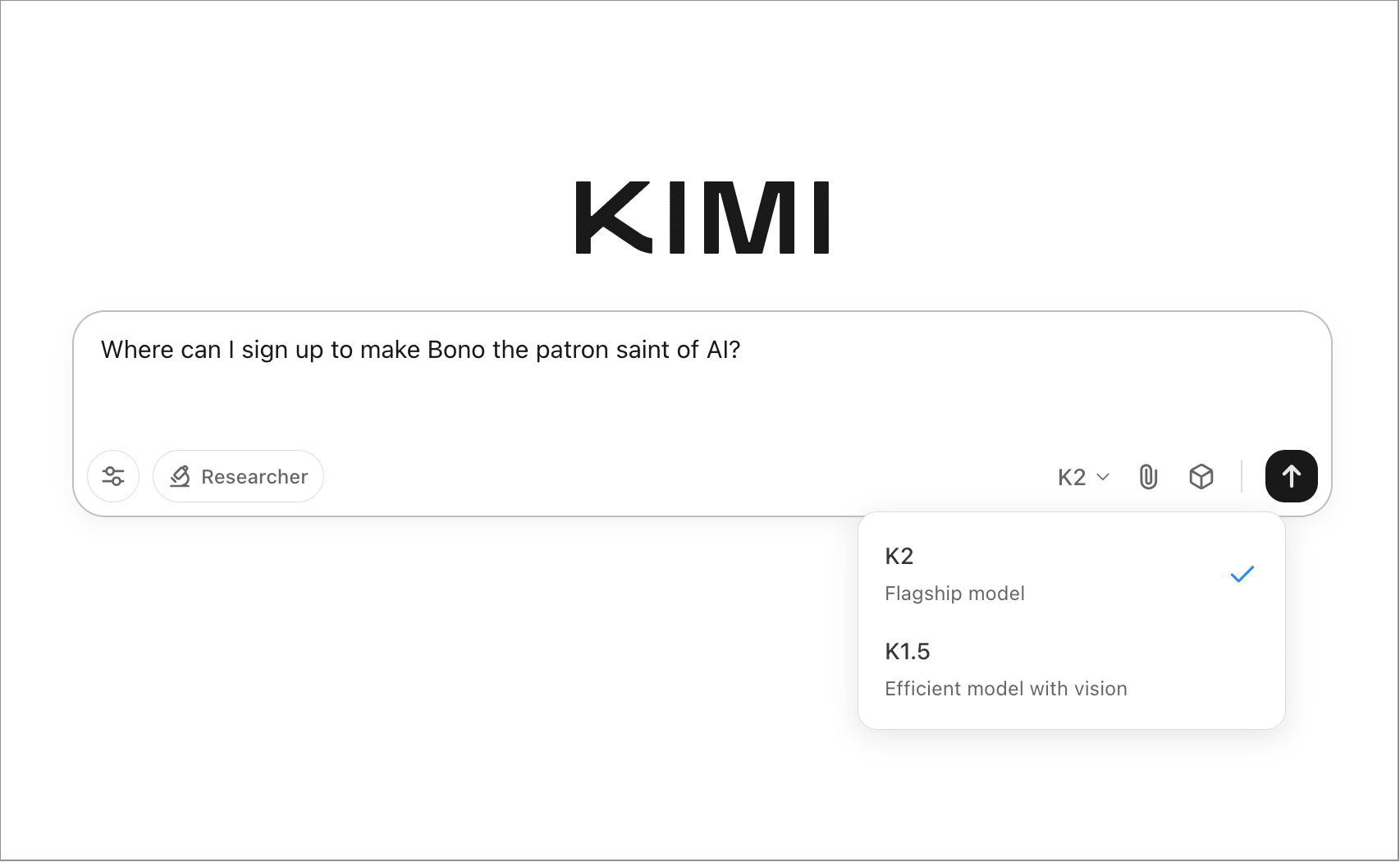Choose the K1.5 model from the list

coord(908,652)
